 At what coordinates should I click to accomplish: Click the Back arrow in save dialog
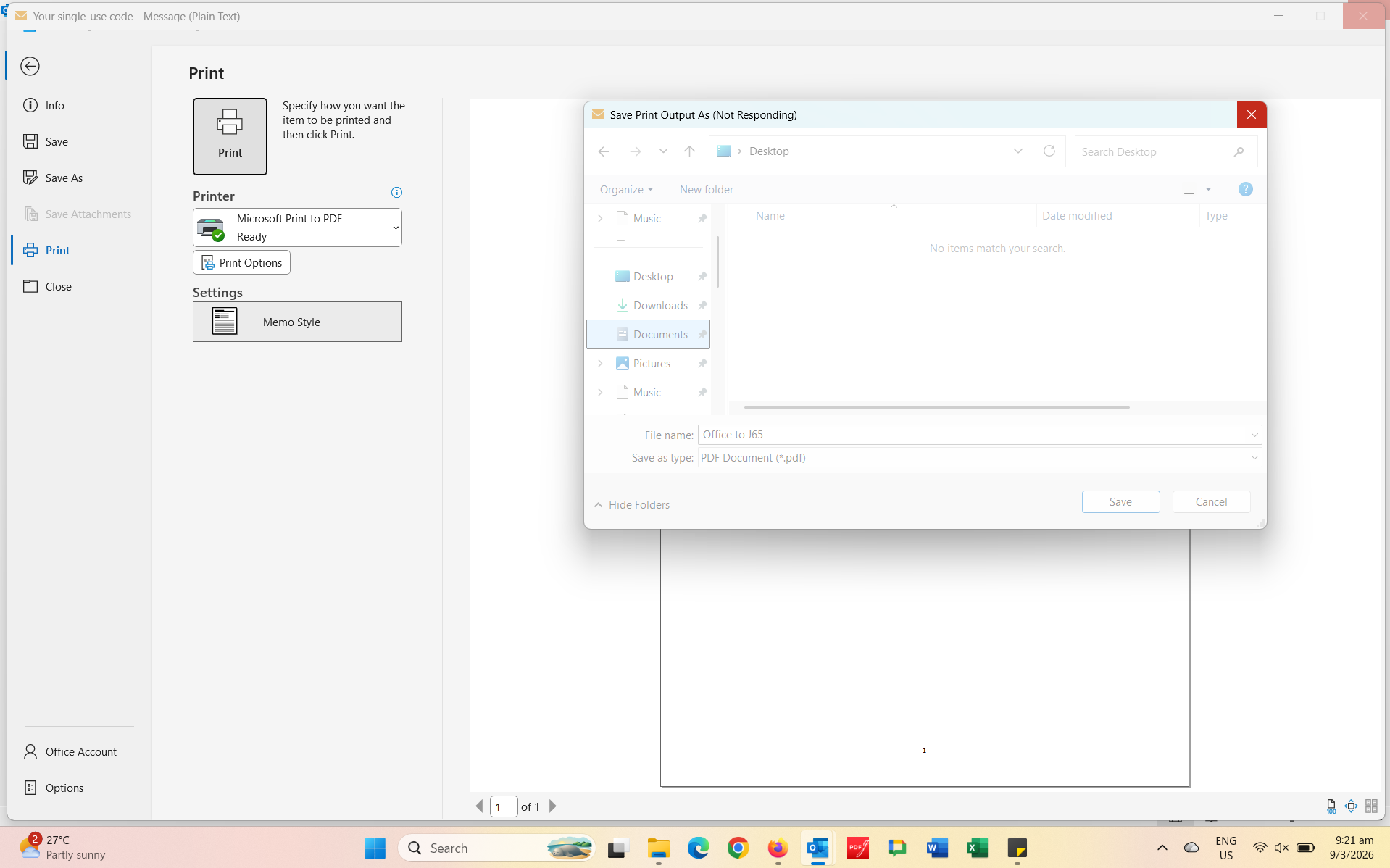point(604,151)
